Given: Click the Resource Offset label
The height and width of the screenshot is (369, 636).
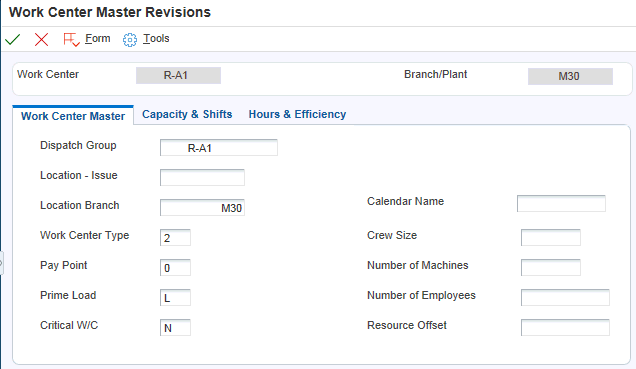Looking at the screenshot, I should coord(407,325).
